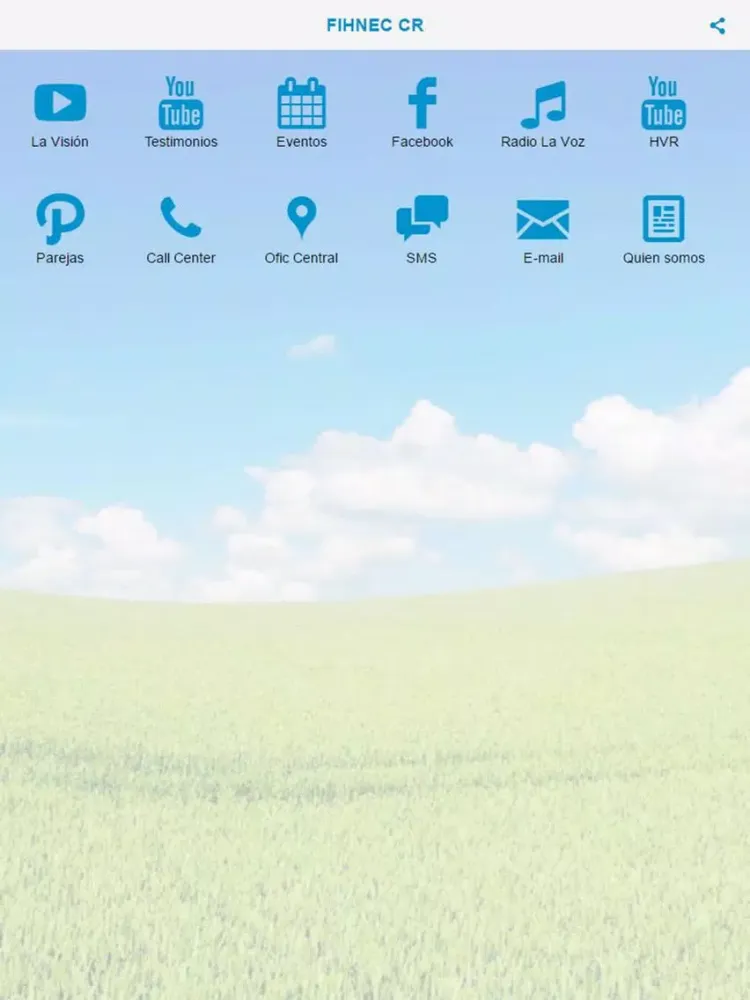Open the HVR YouTube icon

663,103
